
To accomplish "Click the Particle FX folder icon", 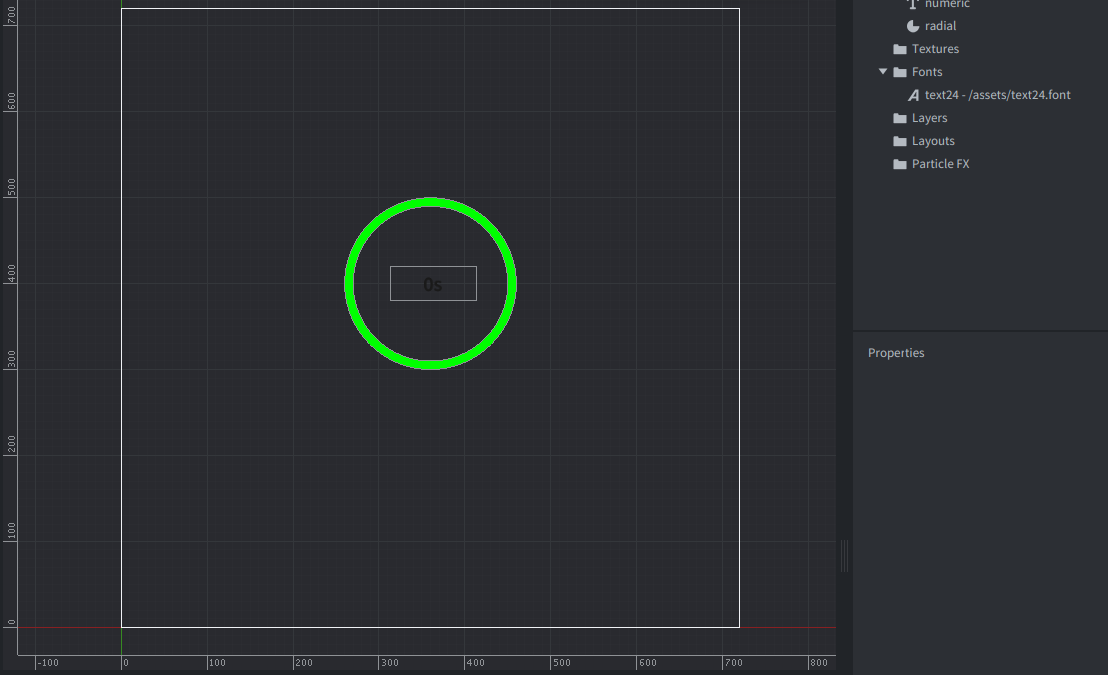I will pos(900,164).
